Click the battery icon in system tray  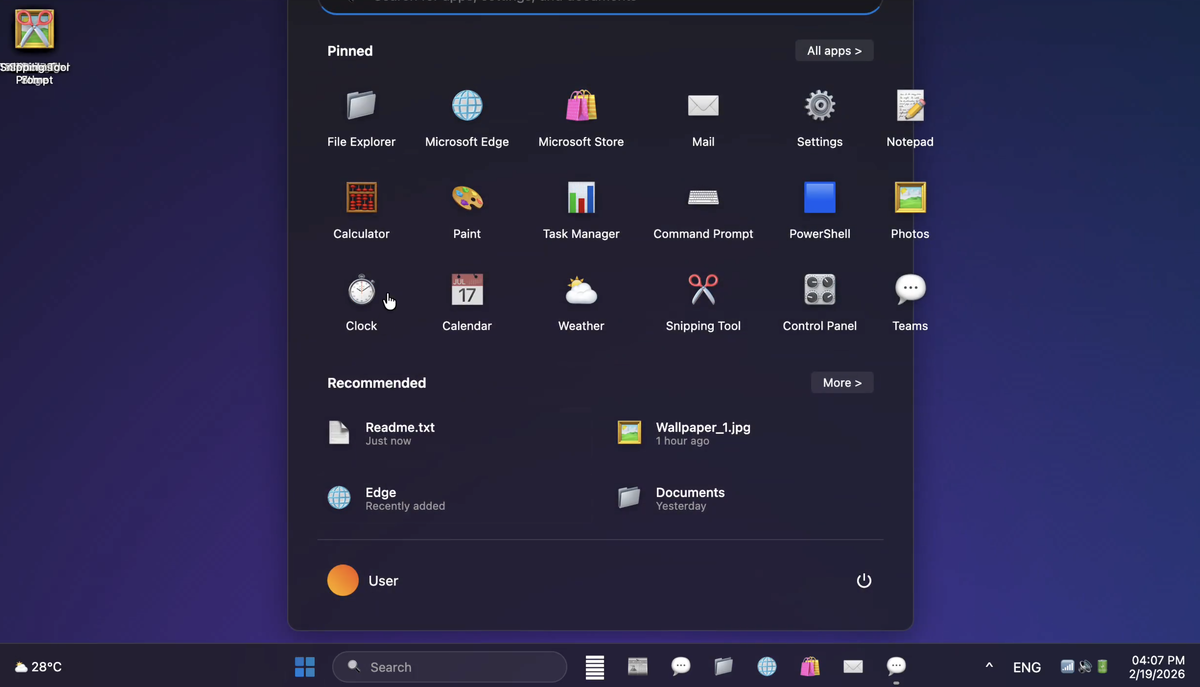pos(1102,667)
